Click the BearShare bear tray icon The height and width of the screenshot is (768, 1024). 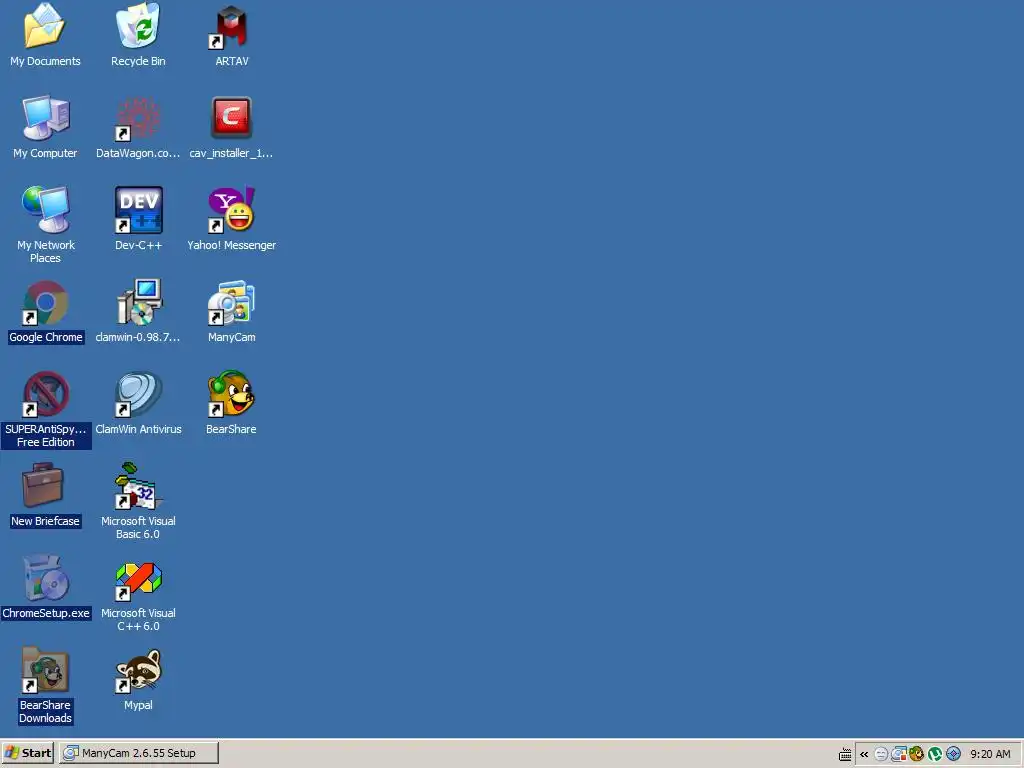[x=917, y=754]
